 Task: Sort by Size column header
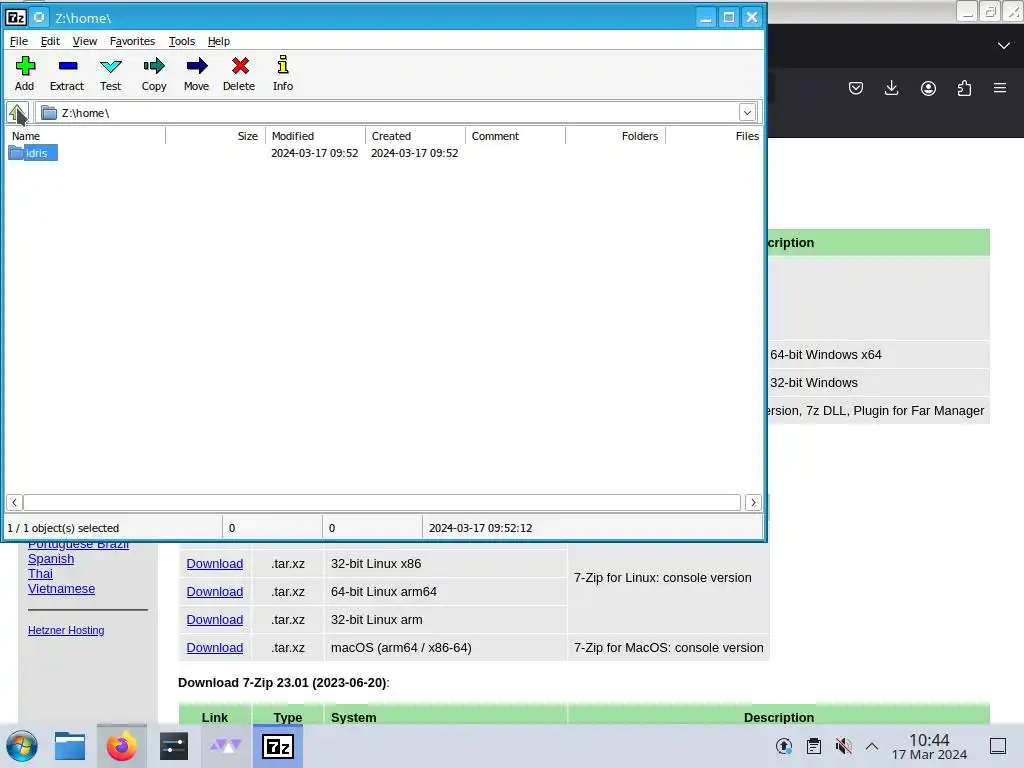[216, 136]
